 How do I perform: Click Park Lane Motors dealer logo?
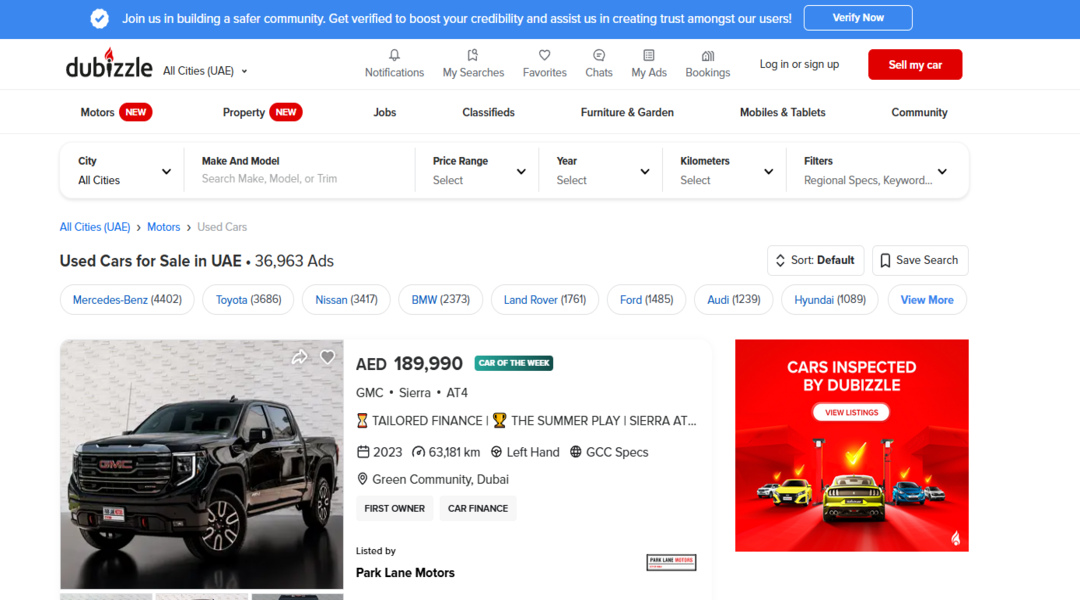click(671, 562)
